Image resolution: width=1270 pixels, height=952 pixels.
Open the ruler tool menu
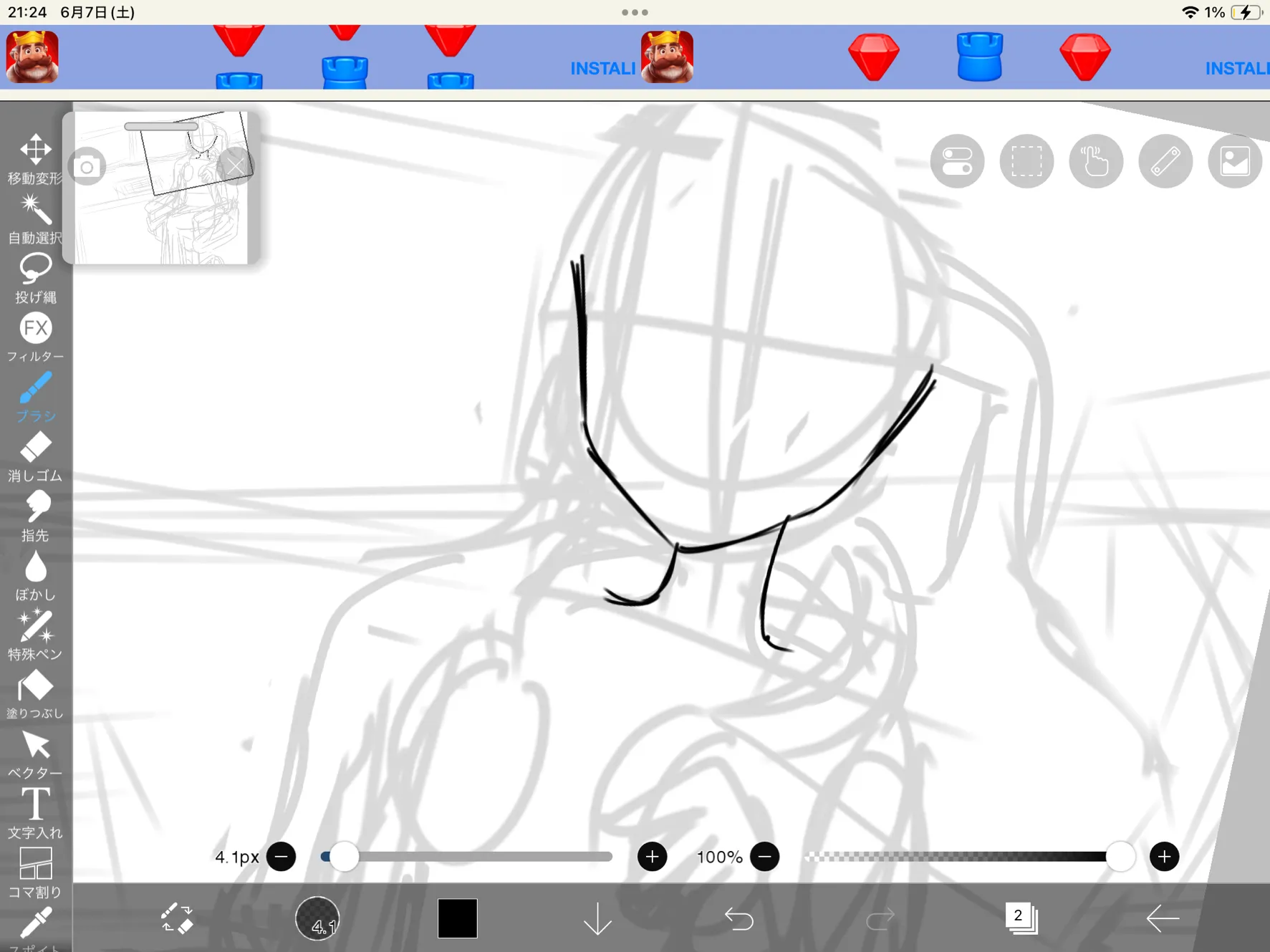(x=1165, y=161)
